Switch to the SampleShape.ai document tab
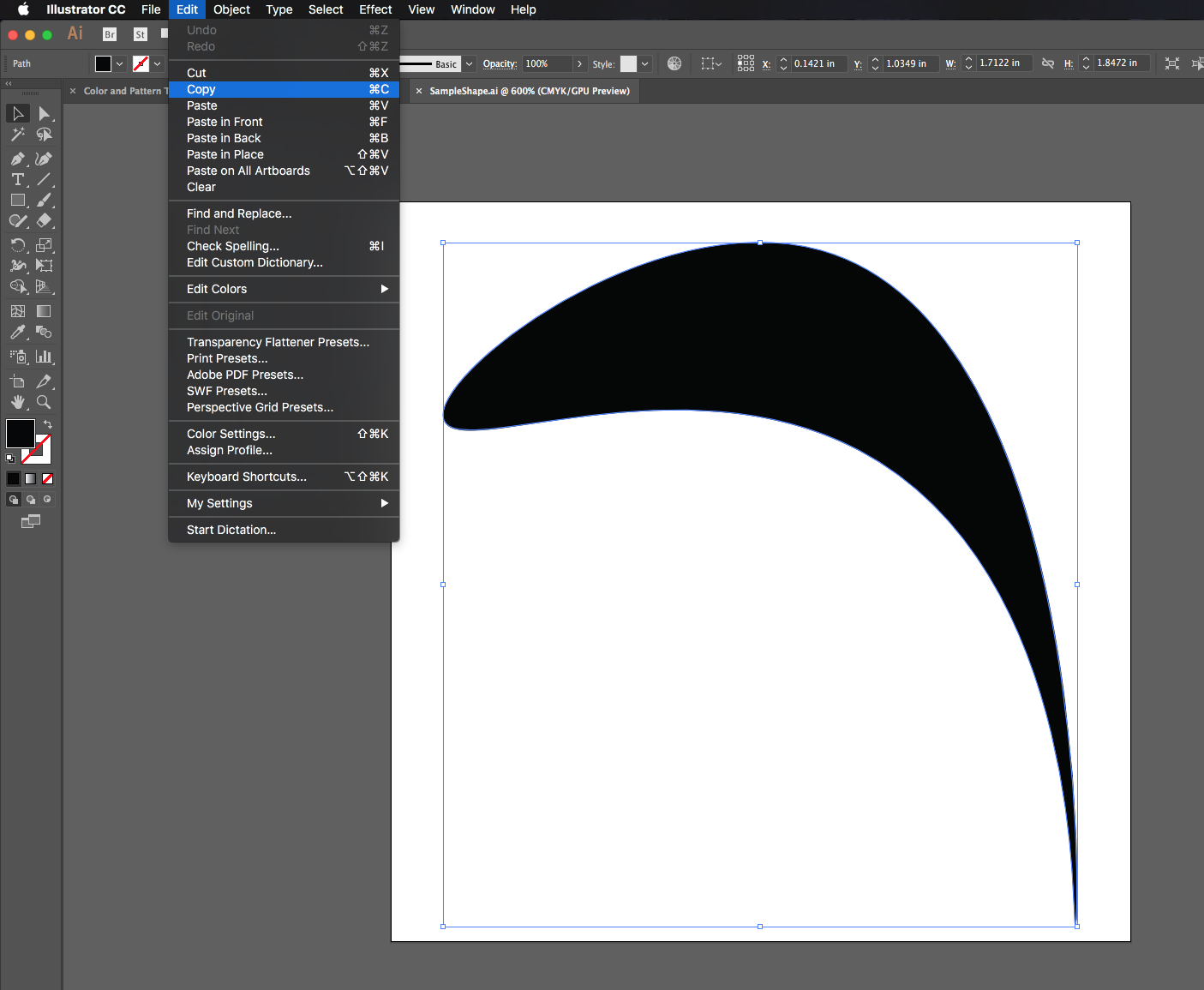The width and height of the screenshot is (1204, 990). pyautogui.click(x=529, y=91)
